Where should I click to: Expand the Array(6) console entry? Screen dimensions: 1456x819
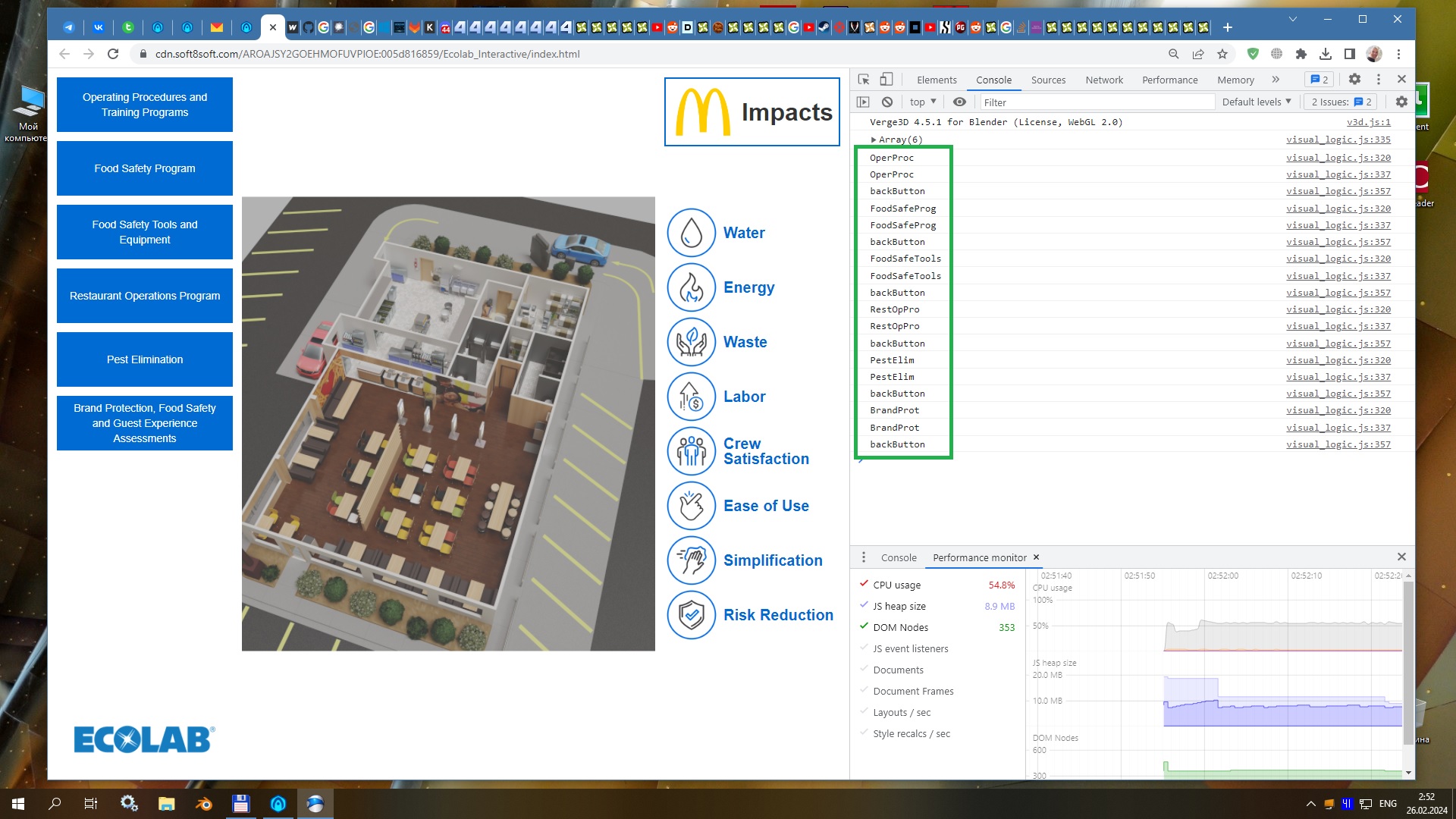[874, 140]
